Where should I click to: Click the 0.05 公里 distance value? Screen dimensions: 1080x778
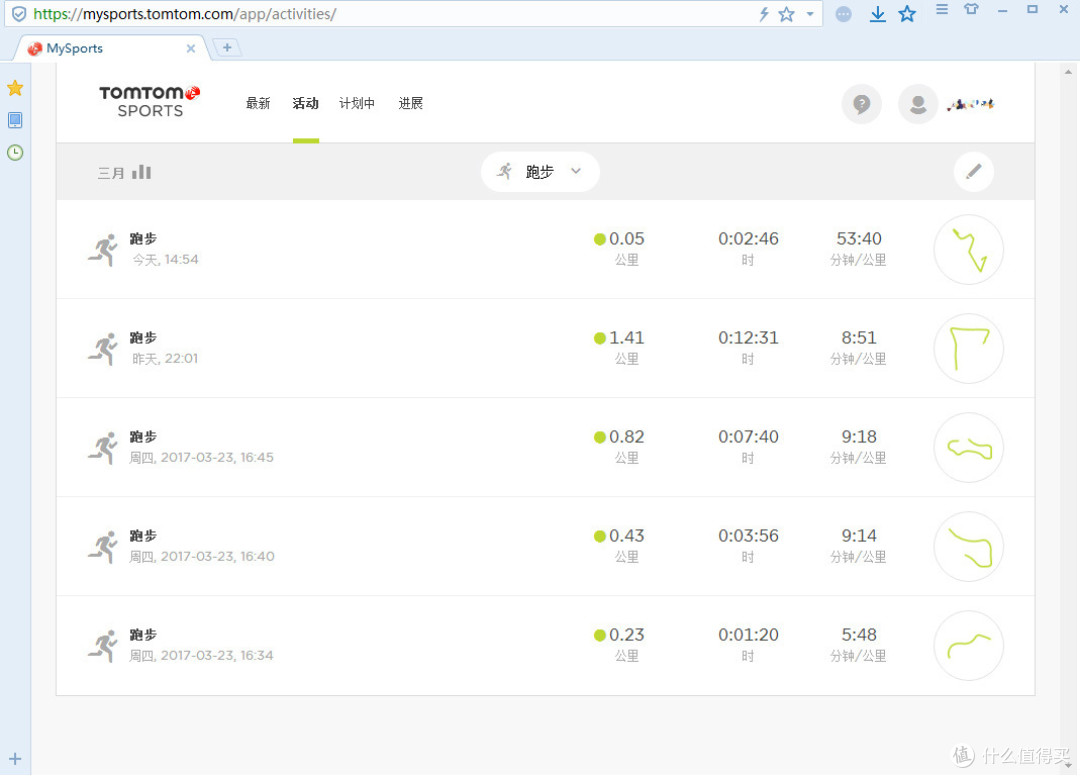pyautogui.click(x=626, y=239)
